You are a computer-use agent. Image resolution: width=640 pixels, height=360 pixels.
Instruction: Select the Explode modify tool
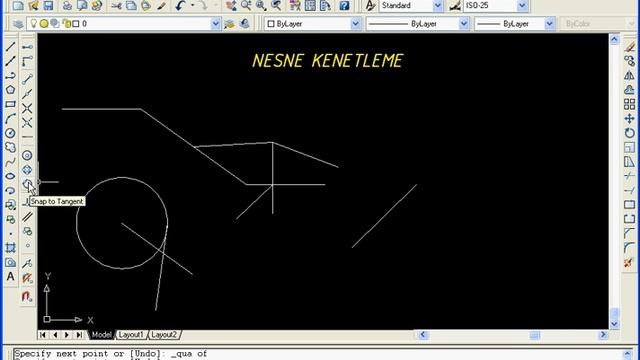click(x=629, y=262)
